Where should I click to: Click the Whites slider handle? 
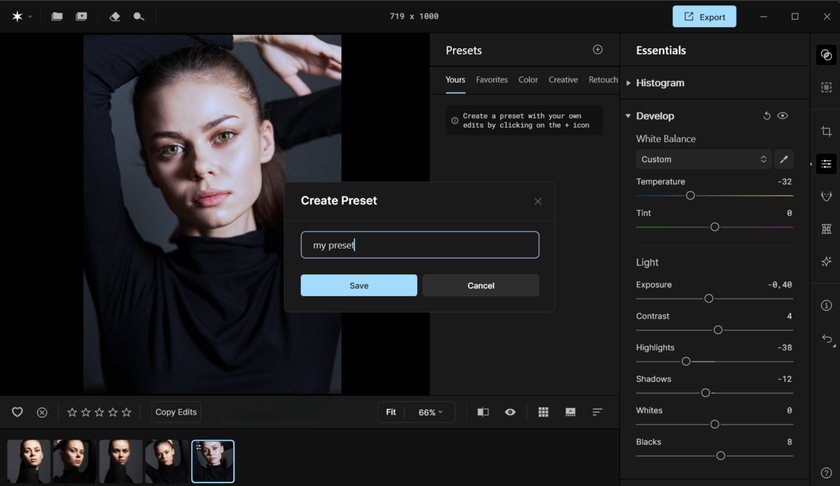(715, 424)
